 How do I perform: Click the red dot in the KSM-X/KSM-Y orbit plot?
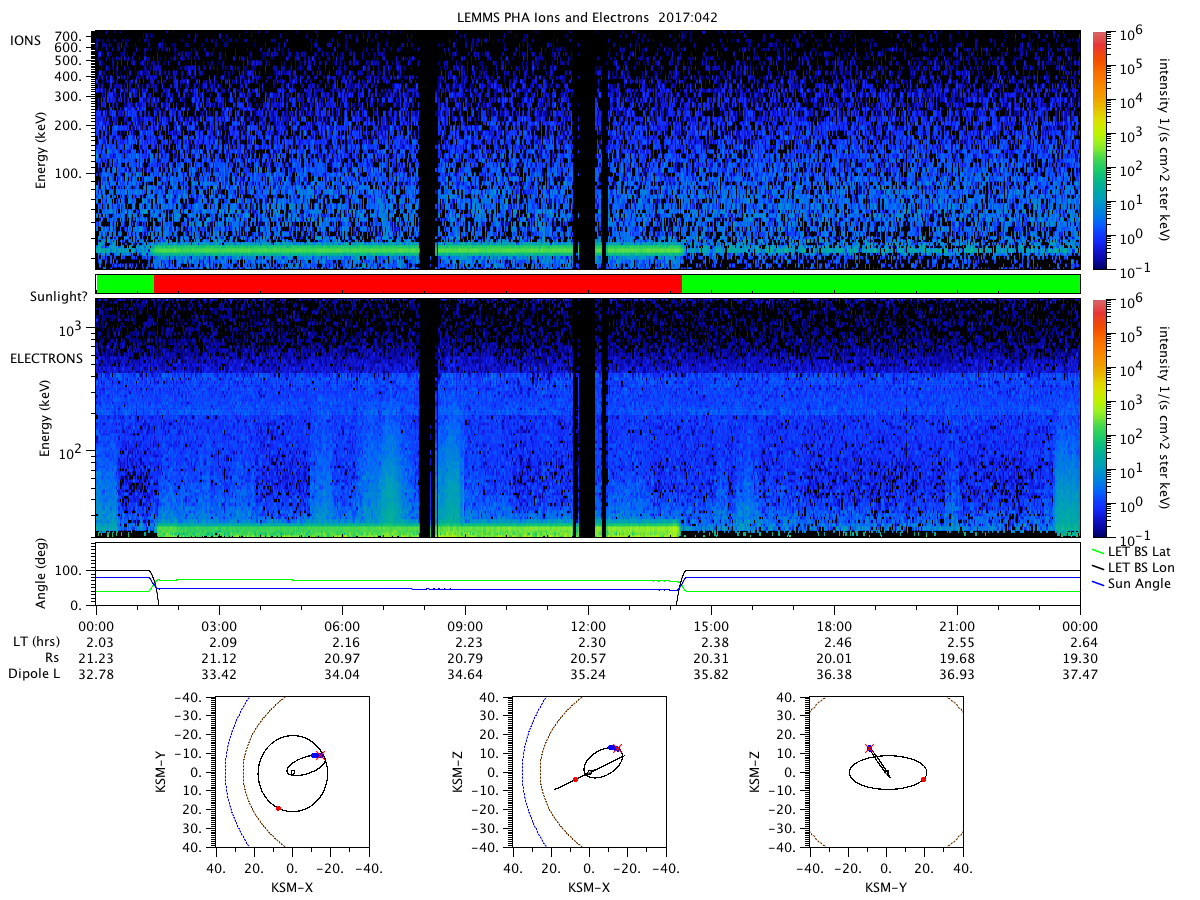[278, 808]
